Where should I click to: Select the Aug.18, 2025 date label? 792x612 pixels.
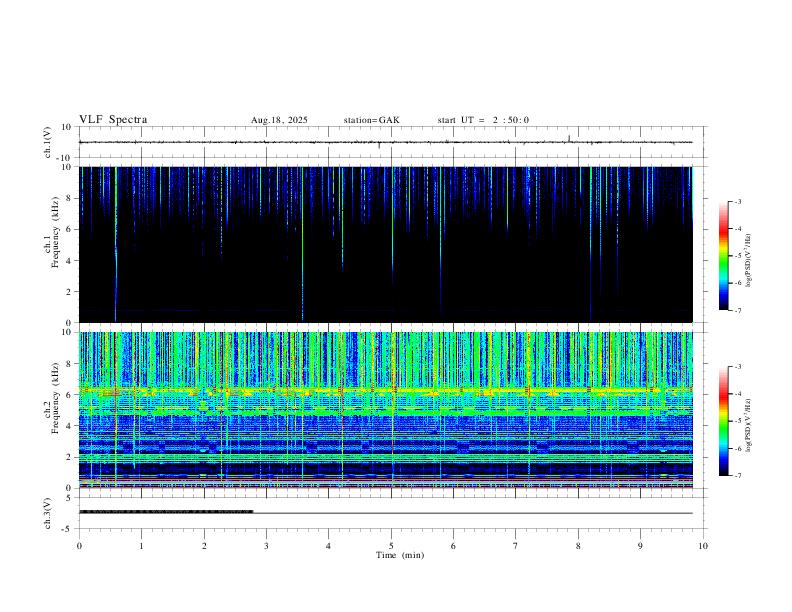coord(279,120)
